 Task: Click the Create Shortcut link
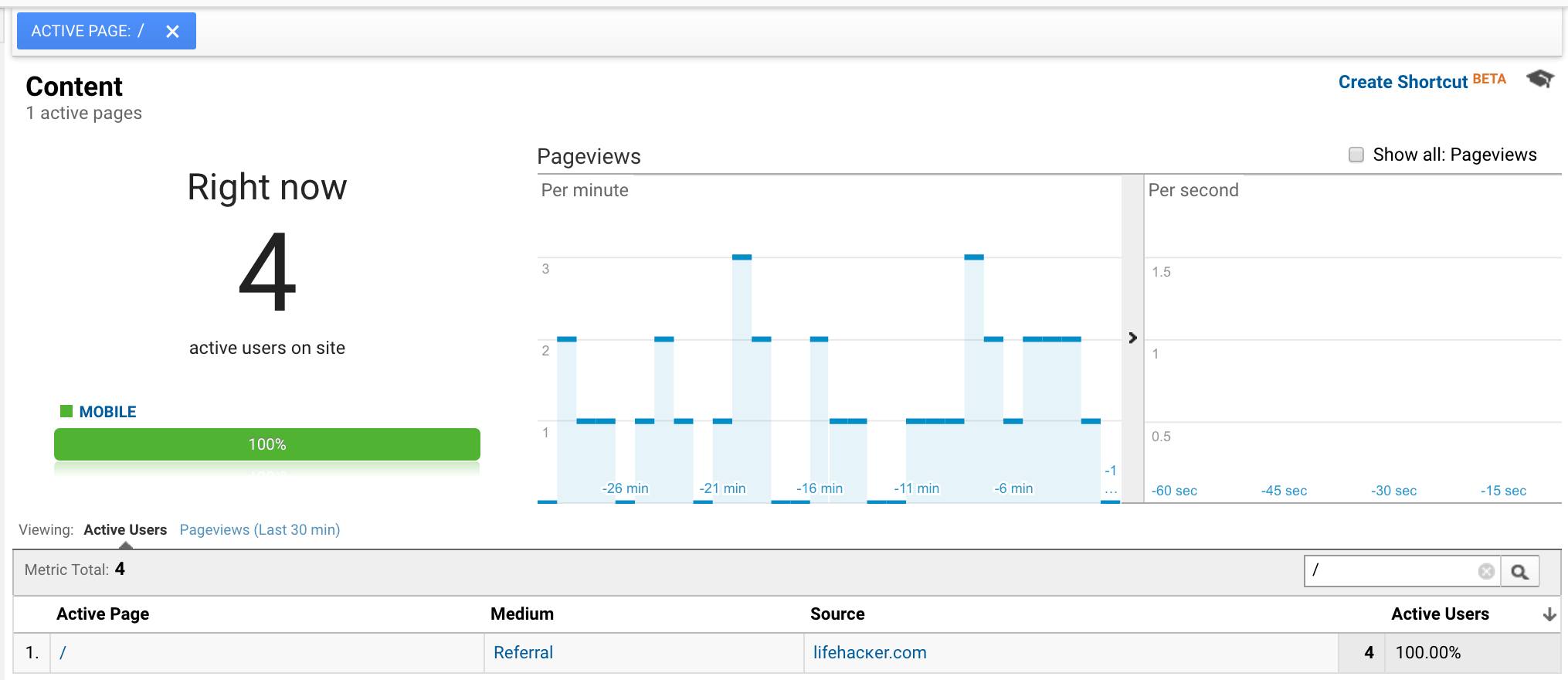[1403, 82]
